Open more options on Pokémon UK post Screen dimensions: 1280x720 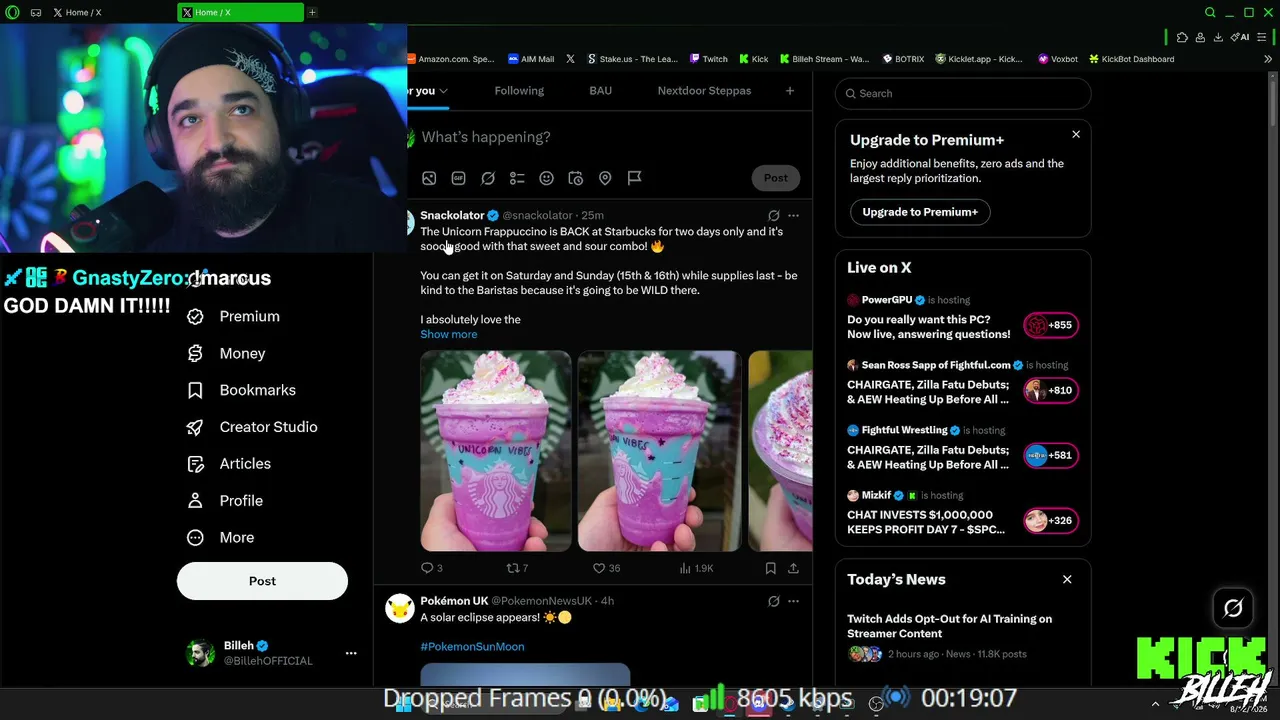click(x=793, y=601)
